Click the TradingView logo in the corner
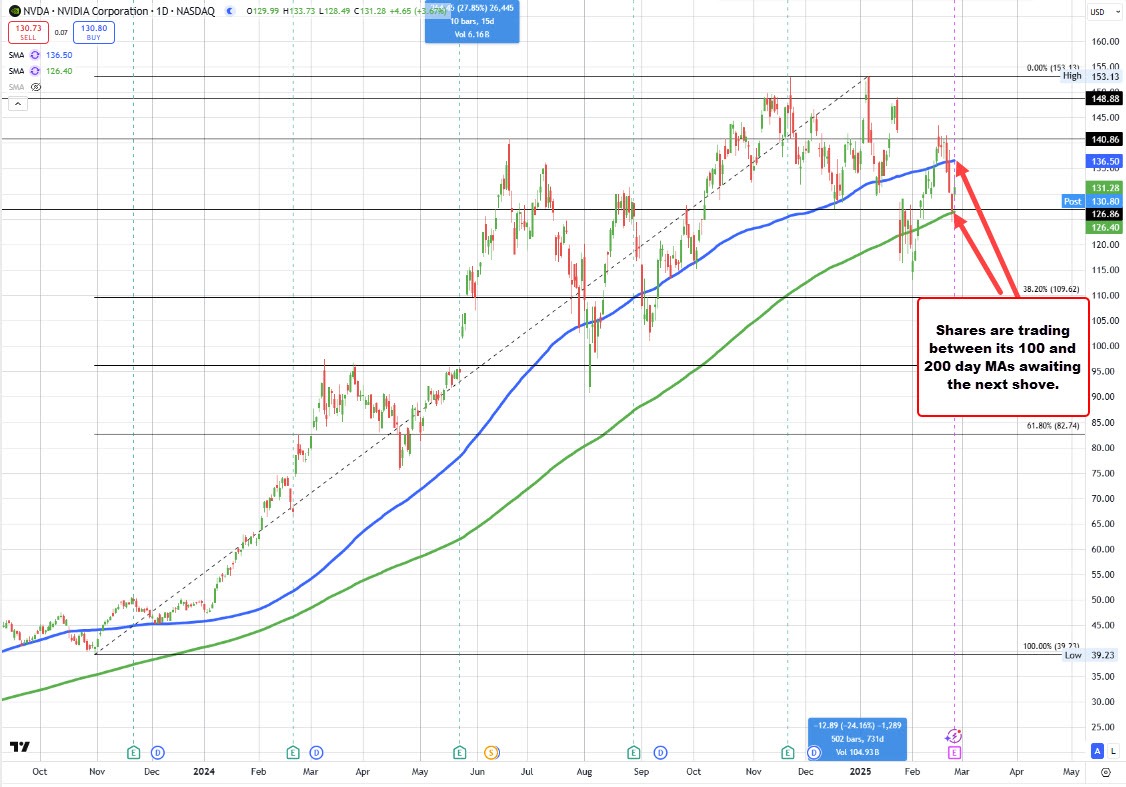 pyautogui.click(x=19, y=747)
